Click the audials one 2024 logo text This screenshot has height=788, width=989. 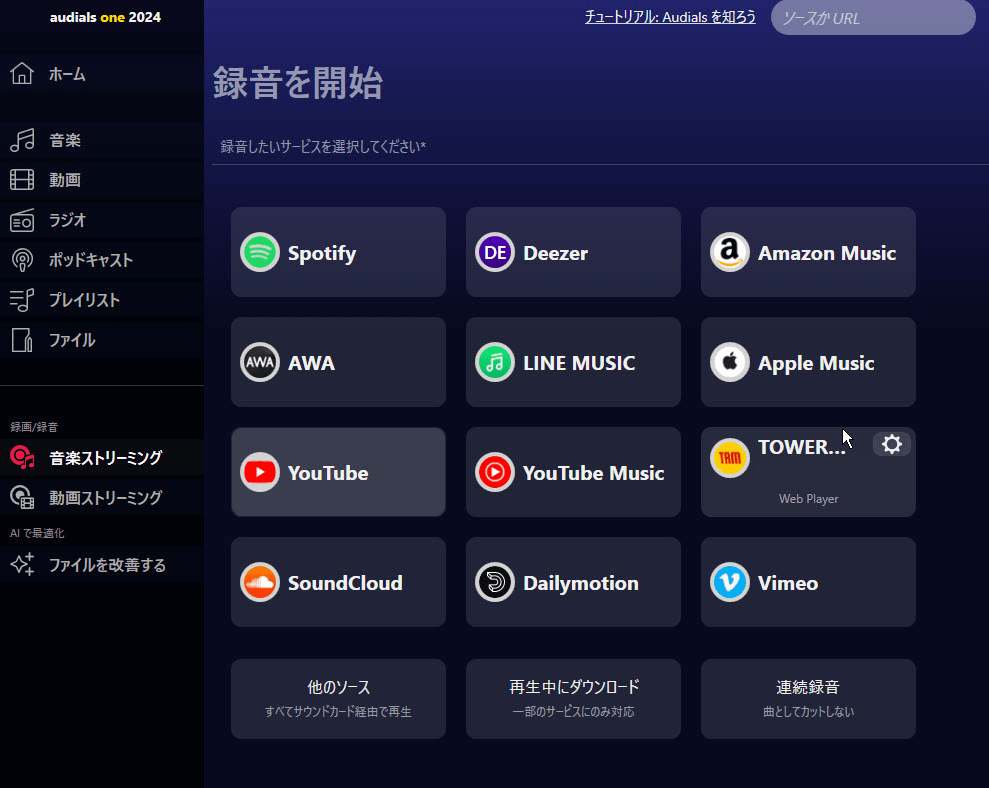[105, 17]
